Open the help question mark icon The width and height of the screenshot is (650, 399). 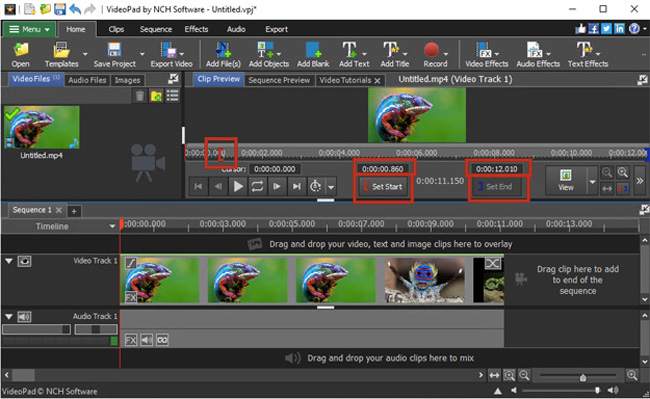tap(634, 29)
